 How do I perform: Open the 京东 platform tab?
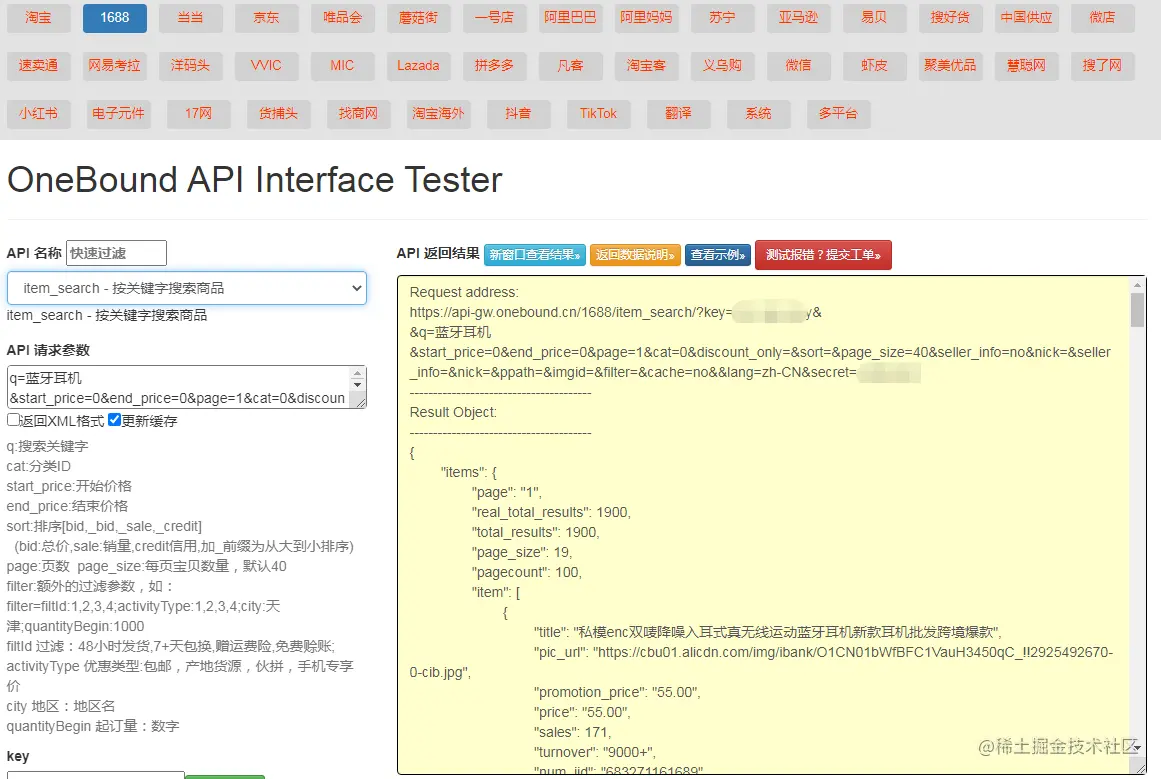tap(267, 18)
